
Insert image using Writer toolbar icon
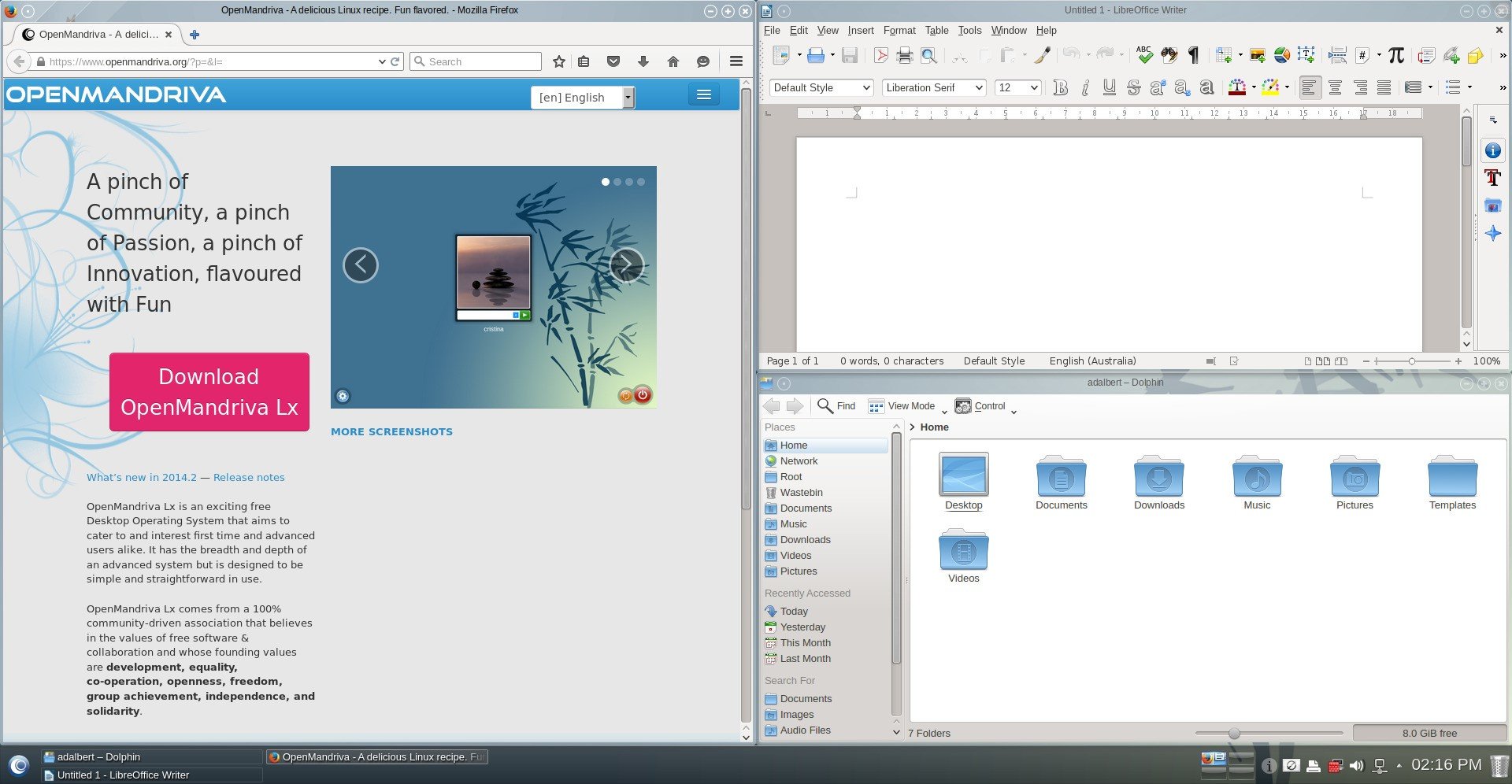click(1258, 55)
